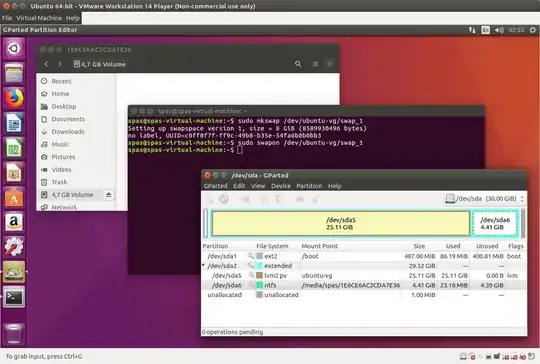The height and width of the screenshot is (364, 540).
Task: Click the Unused column header
Action: coord(487,246)
